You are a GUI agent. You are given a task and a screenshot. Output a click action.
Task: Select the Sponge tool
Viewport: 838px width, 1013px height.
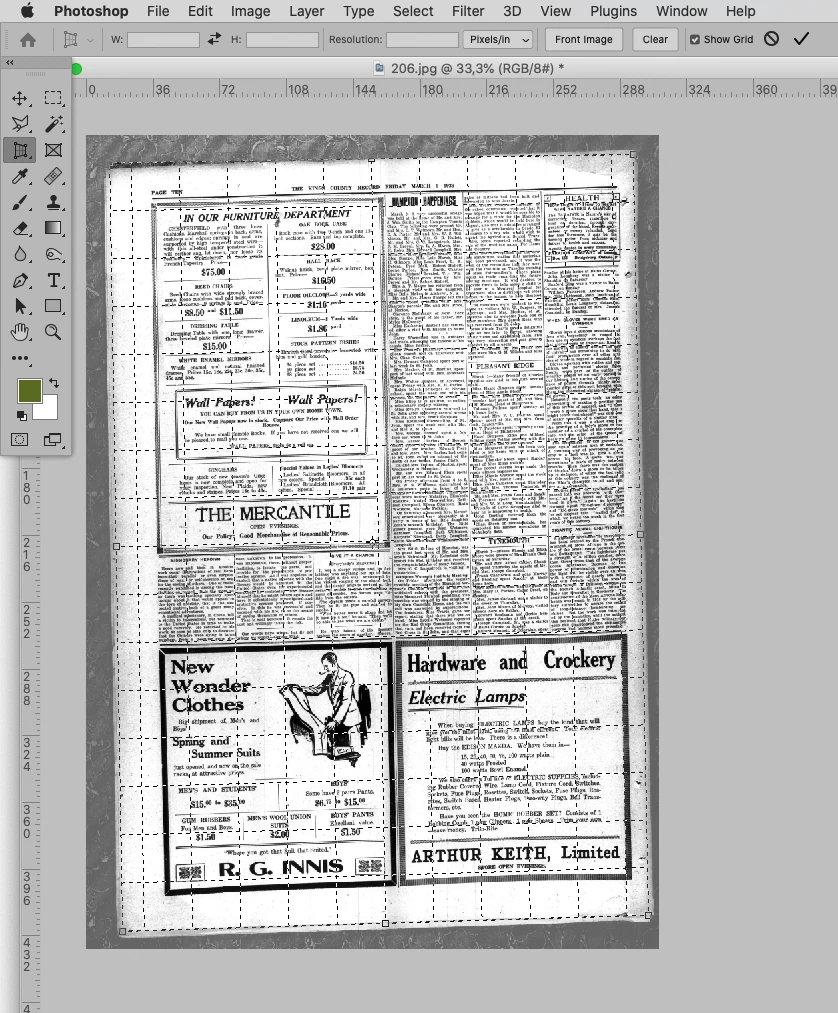53,255
